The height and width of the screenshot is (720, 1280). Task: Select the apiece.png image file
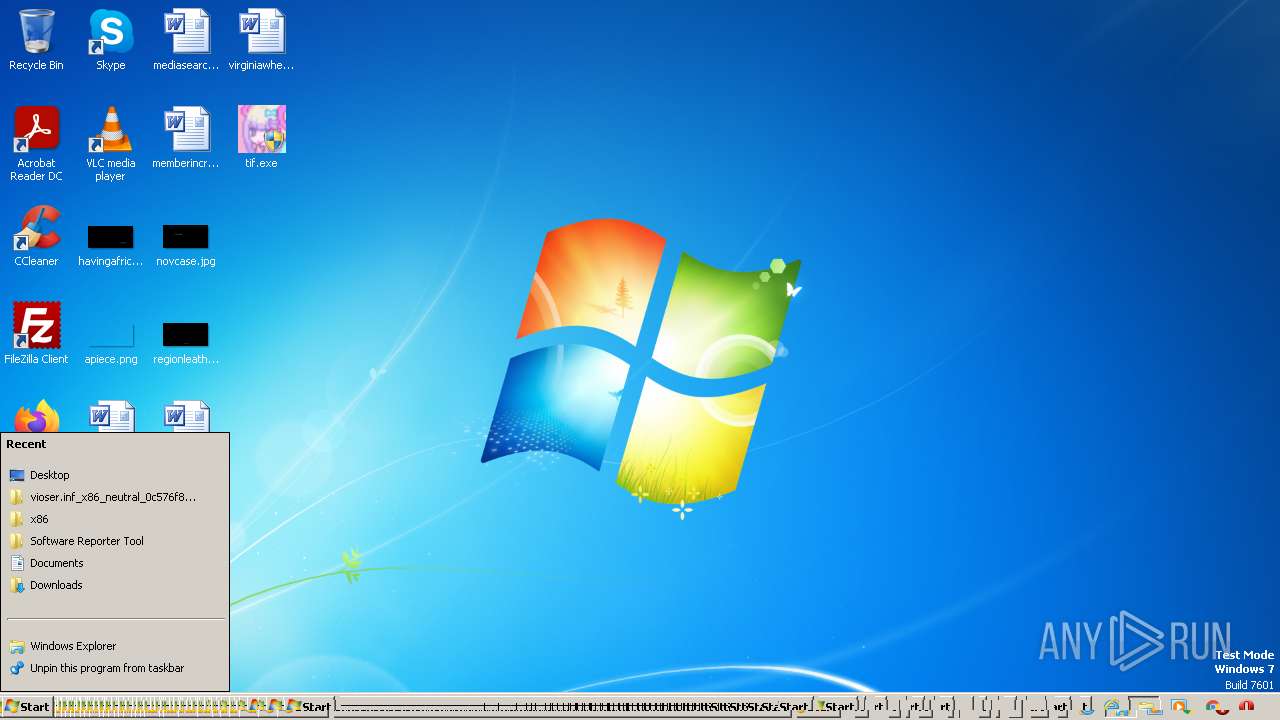tap(110, 343)
